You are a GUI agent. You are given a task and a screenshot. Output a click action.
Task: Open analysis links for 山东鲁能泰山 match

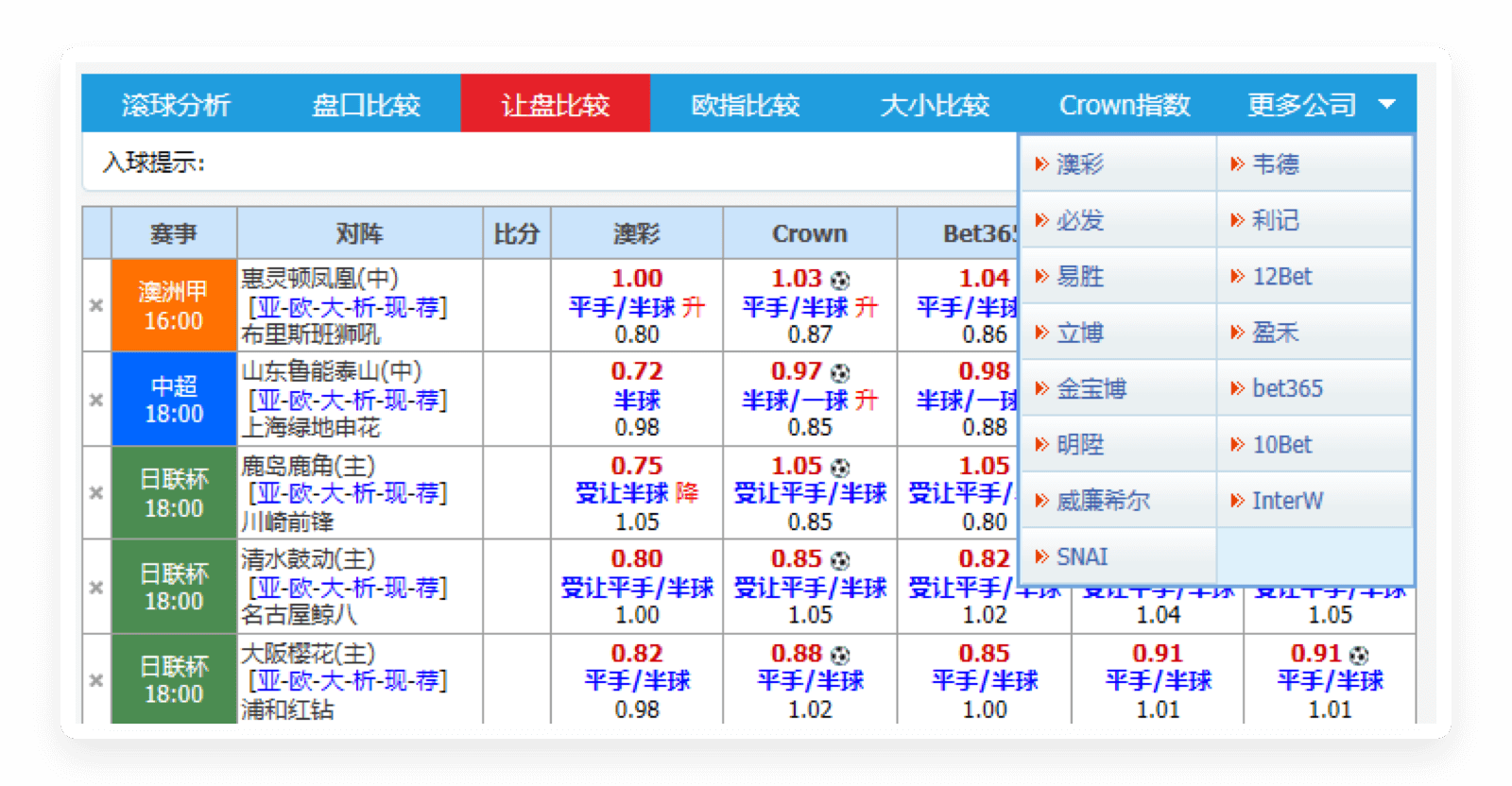(348, 401)
